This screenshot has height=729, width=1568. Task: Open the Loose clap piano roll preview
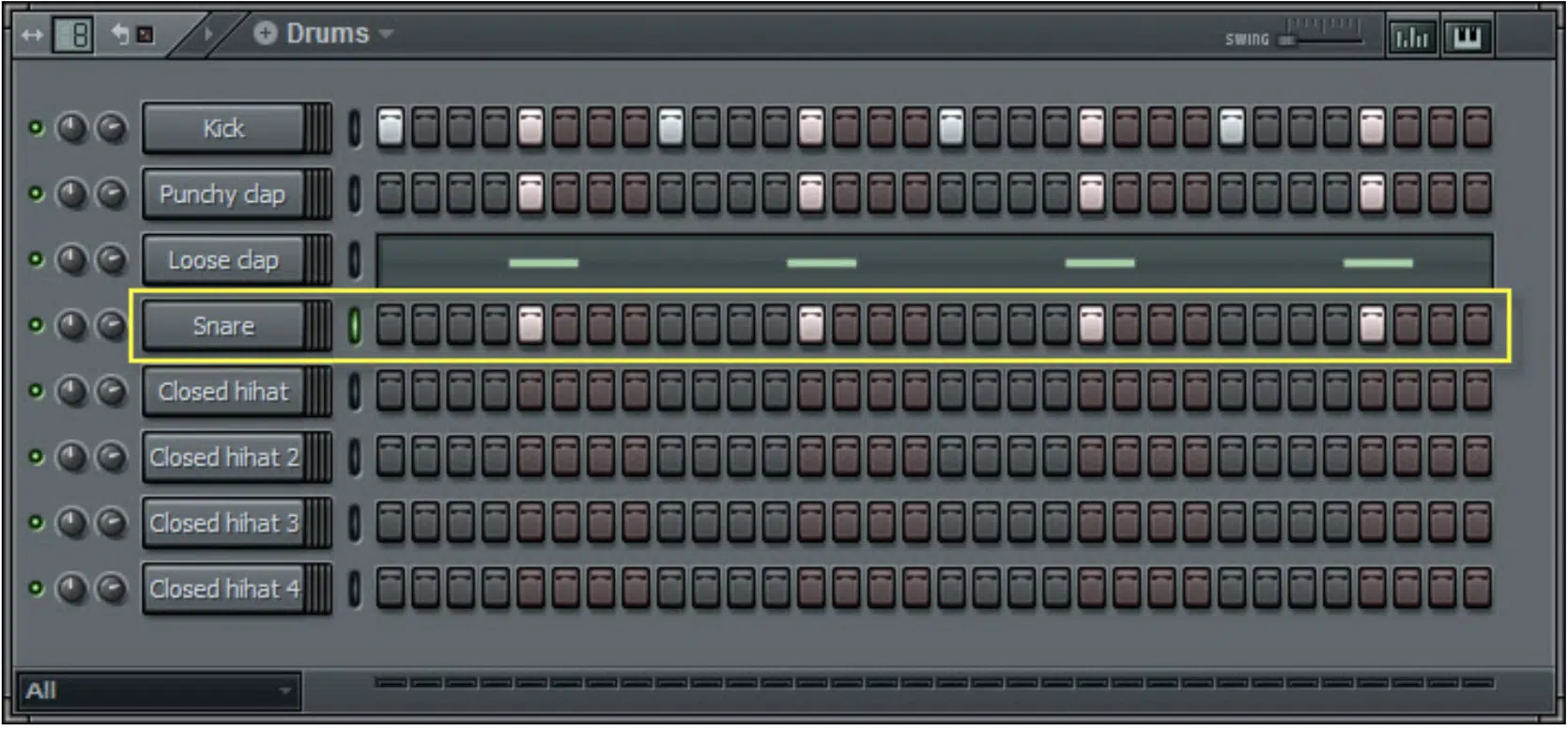coord(934,260)
